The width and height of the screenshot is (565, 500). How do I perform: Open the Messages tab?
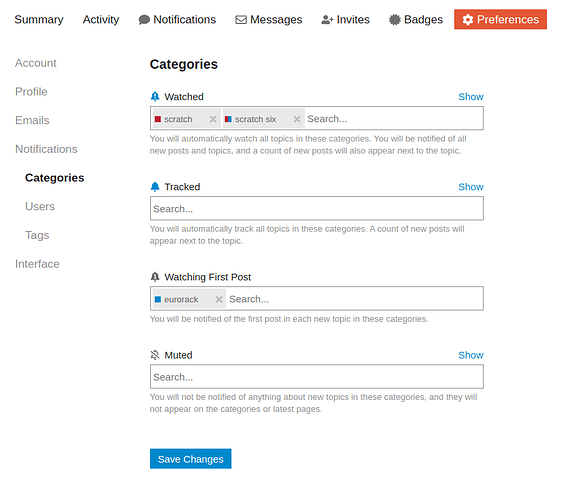(x=269, y=19)
